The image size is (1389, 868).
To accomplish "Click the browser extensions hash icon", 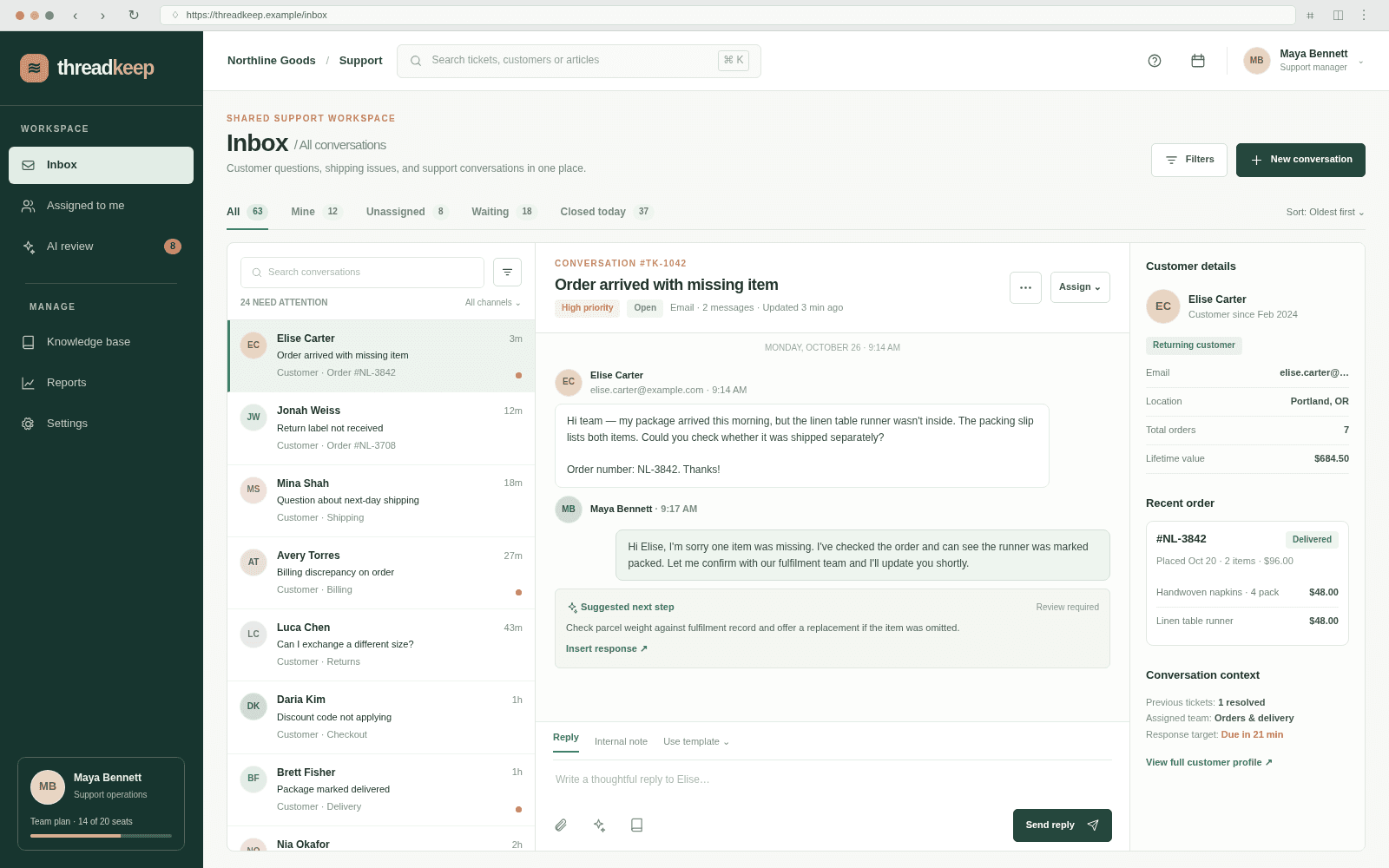I will pyautogui.click(x=1310, y=16).
